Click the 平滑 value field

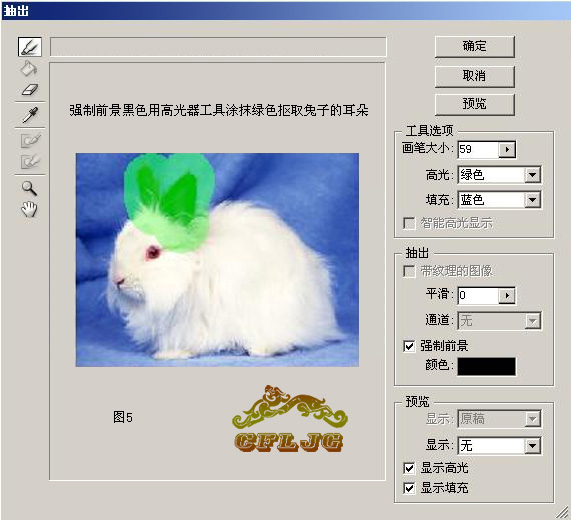478,295
